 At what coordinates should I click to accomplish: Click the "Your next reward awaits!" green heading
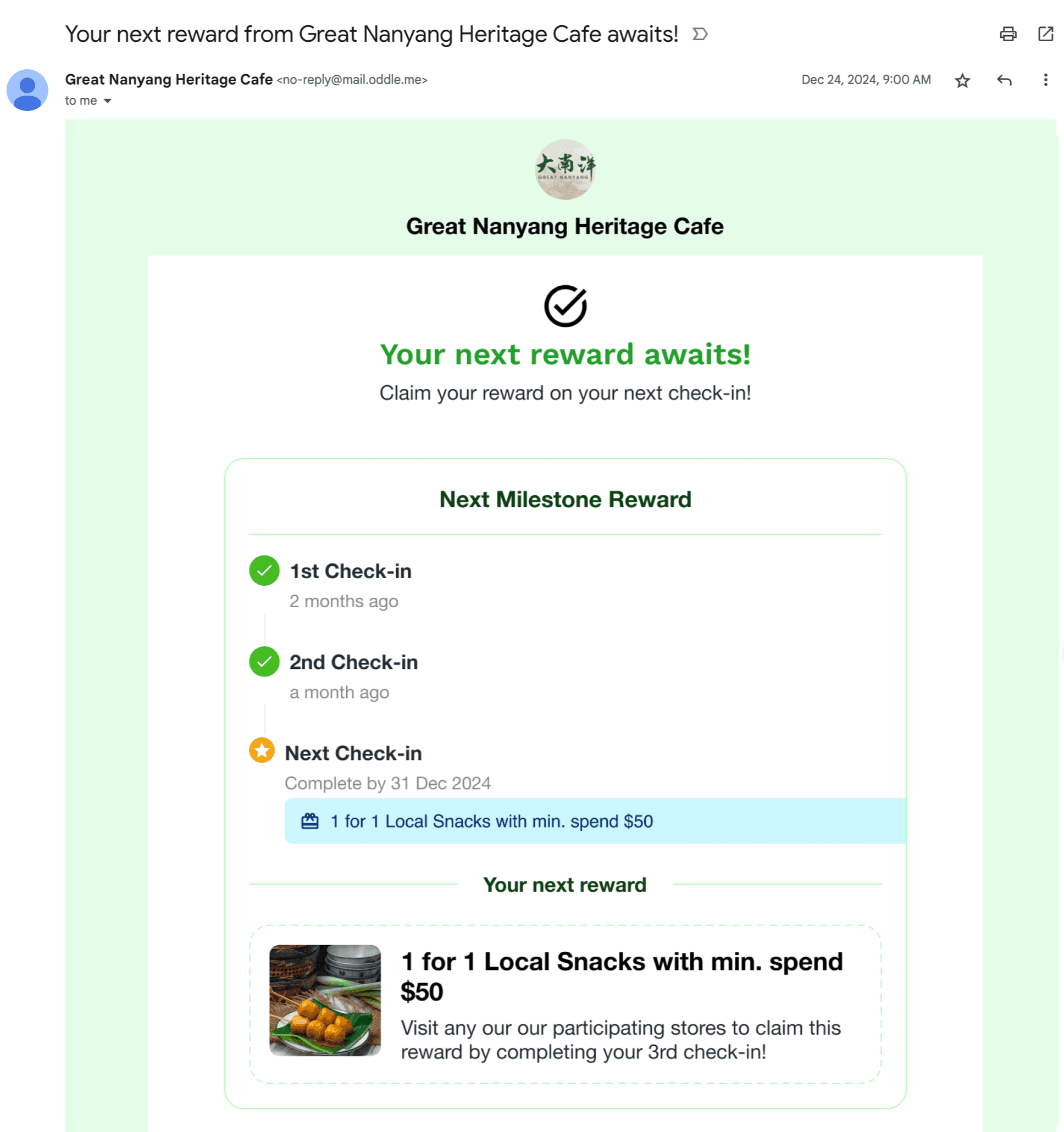pos(565,355)
